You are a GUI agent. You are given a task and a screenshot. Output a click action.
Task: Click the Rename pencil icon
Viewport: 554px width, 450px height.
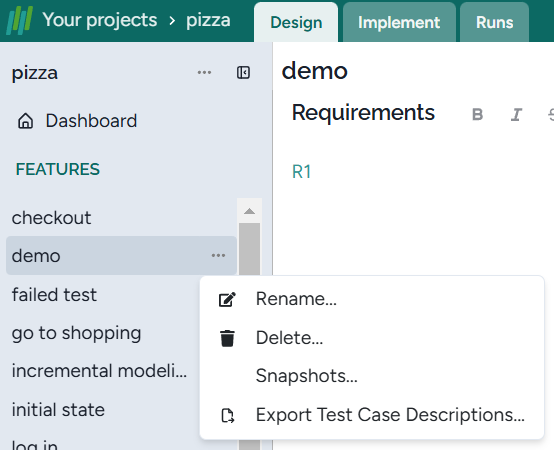227,299
